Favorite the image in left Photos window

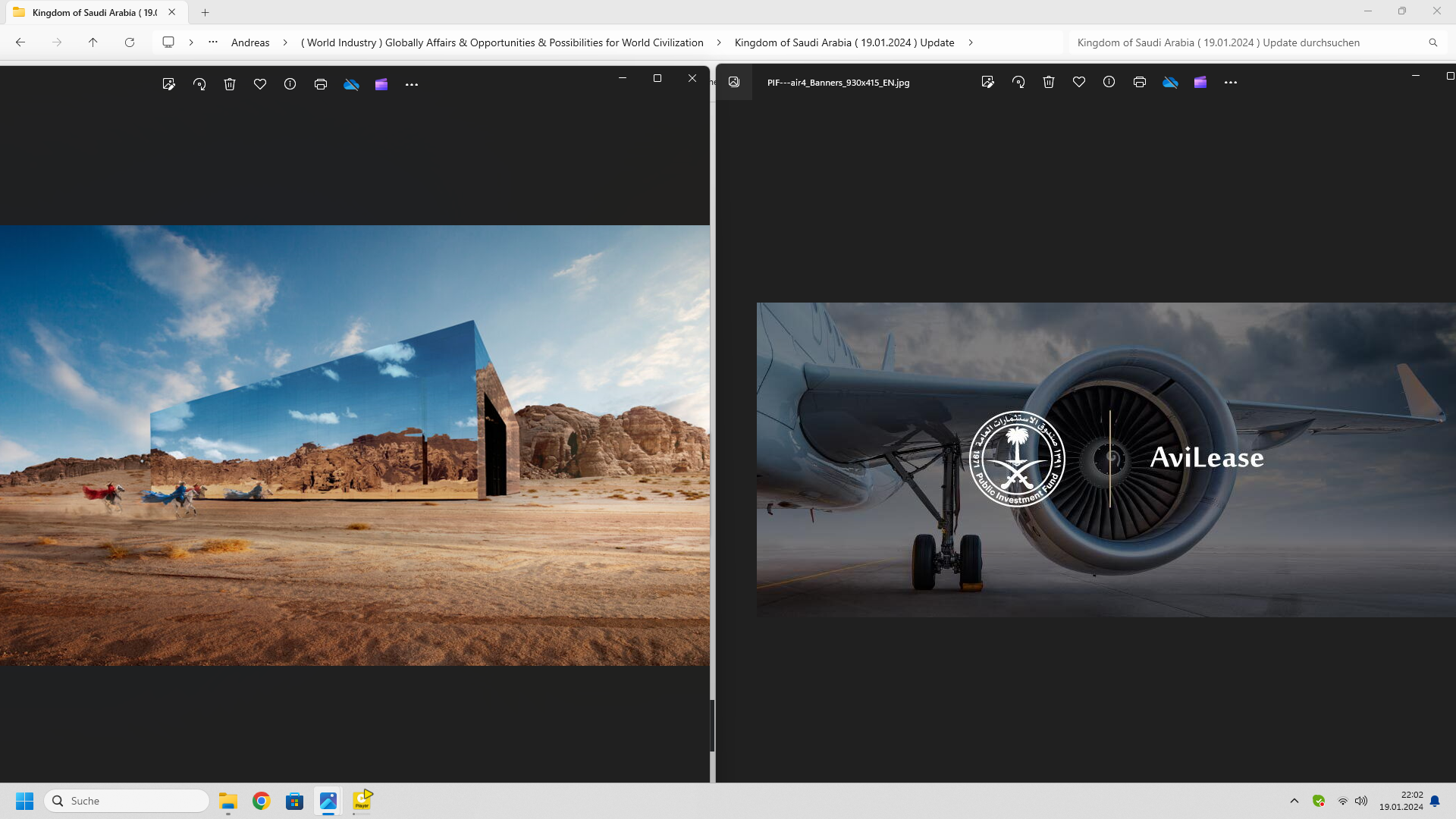coord(260,84)
